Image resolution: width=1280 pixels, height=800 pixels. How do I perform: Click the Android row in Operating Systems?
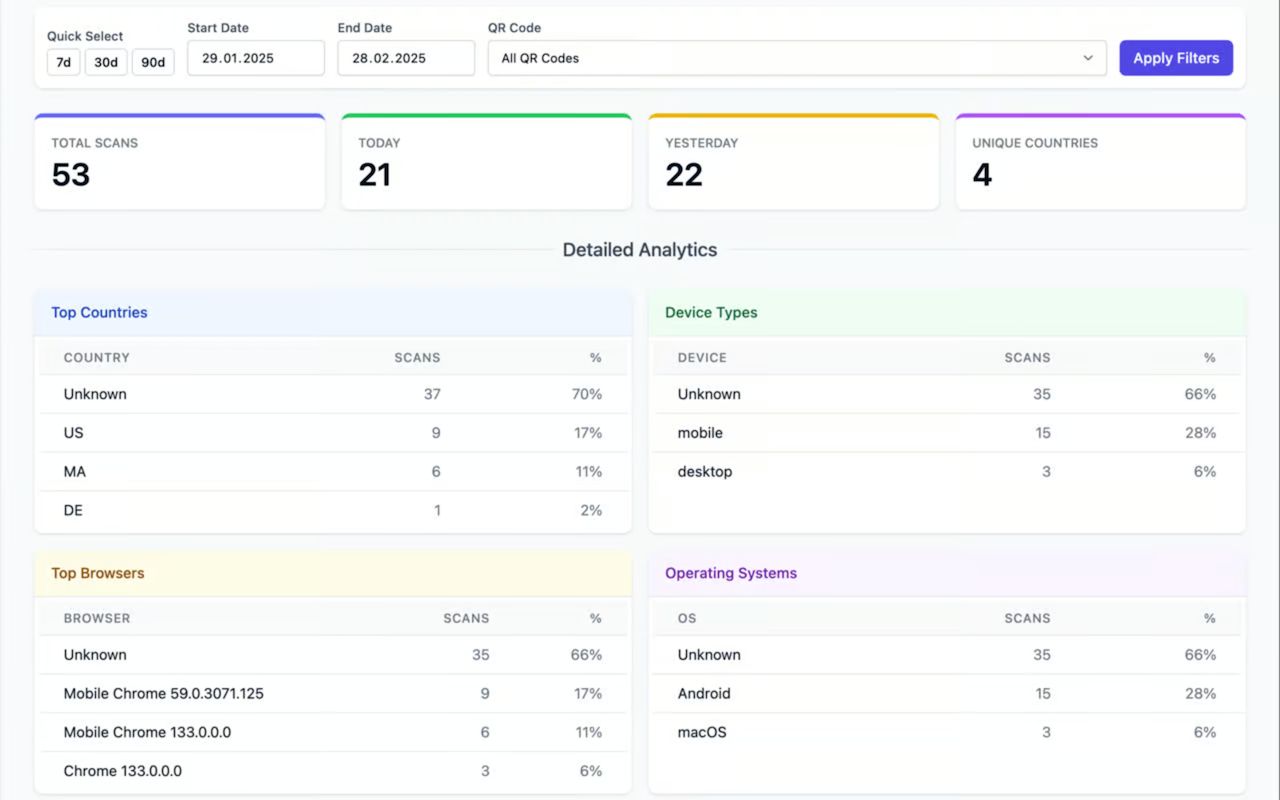(946, 694)
